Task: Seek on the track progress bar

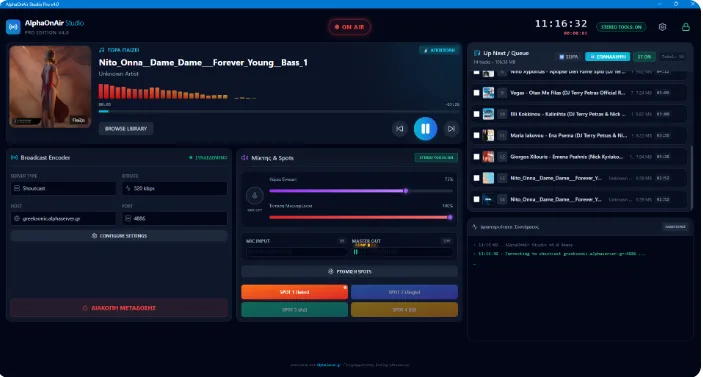Action: click(x=279, y=111)
